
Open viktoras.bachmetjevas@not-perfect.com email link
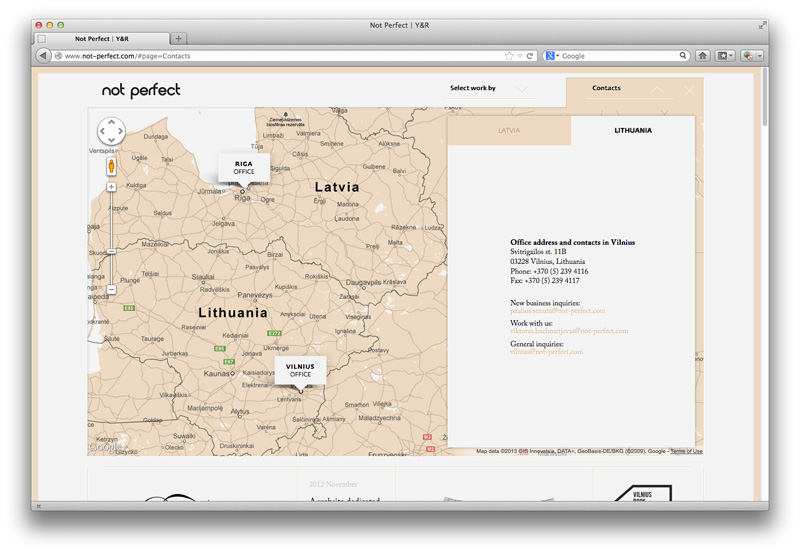click(569, 331)
